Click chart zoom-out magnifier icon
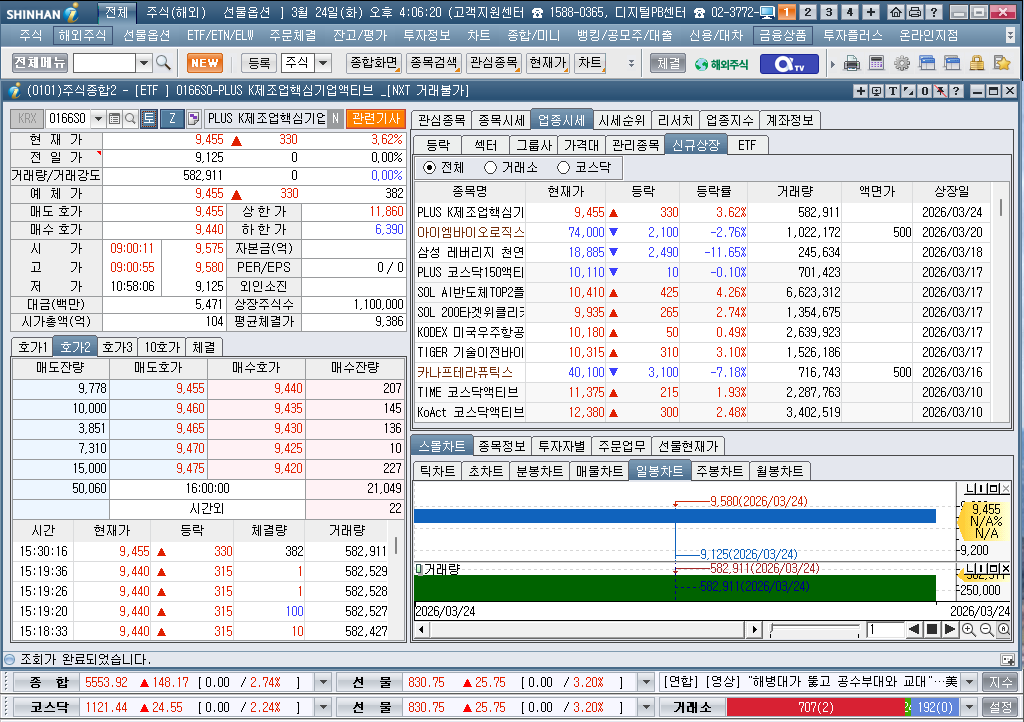Screen dimensions: 1024x722 coord(986,629)
